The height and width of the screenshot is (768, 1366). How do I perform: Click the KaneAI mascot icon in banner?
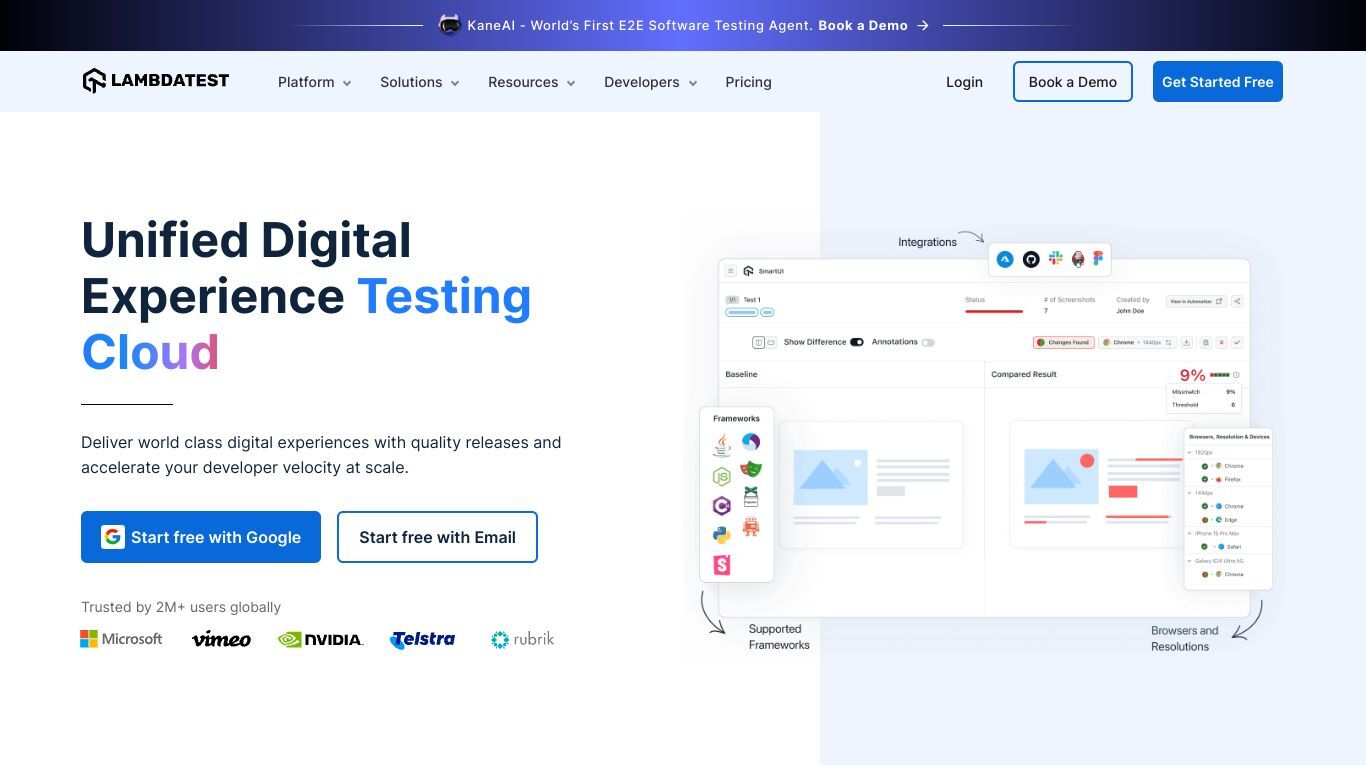point(449,25)
